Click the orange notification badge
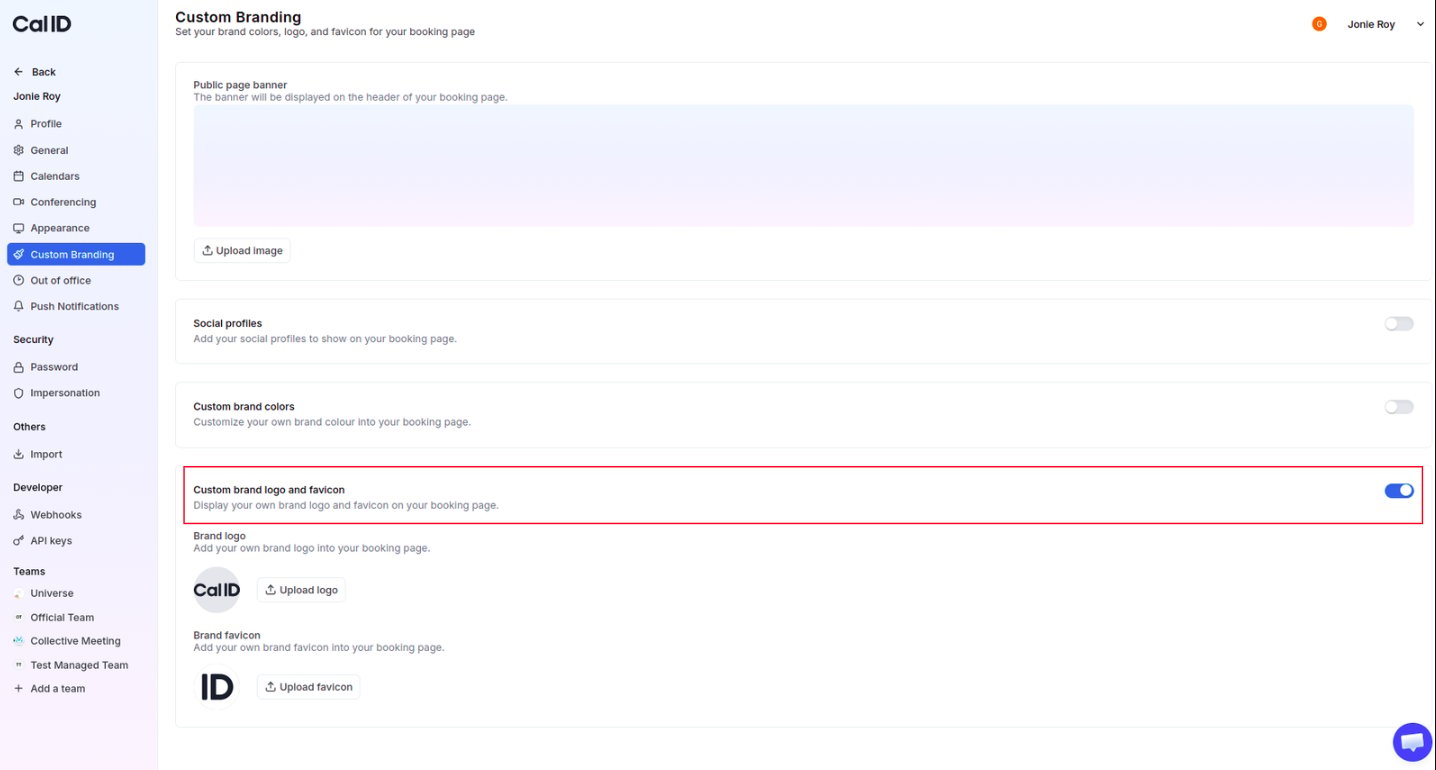Viewport: 1436px width, 770px height. [1319, 24]
